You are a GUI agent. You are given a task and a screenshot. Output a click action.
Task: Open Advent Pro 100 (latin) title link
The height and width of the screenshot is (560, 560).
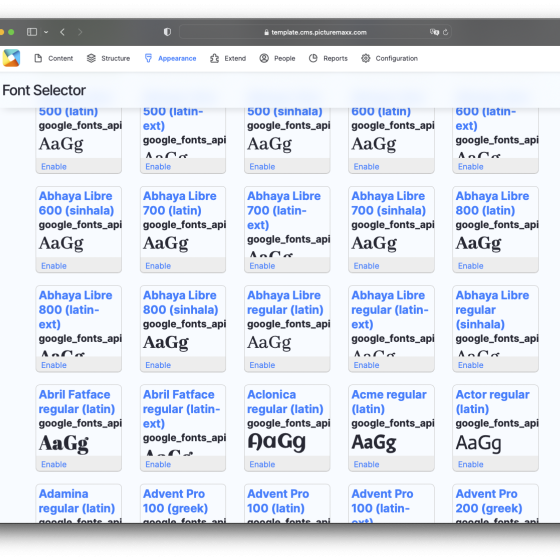point(278,501)
